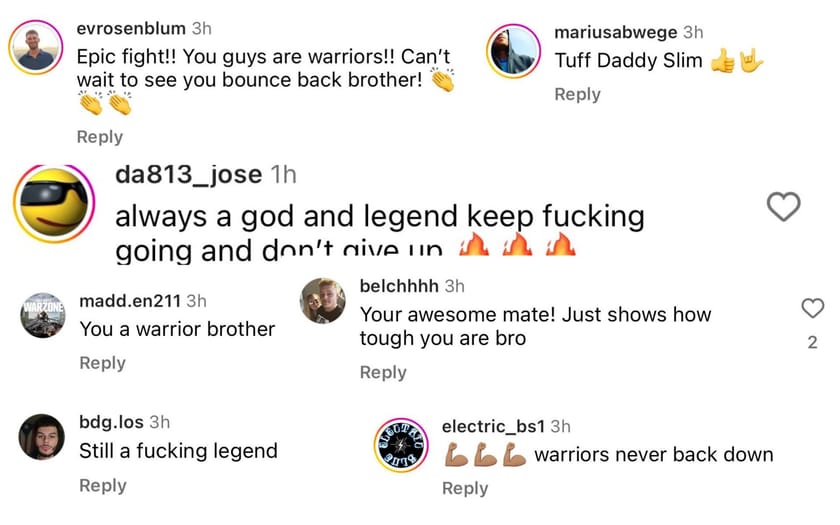Open the mariusabwege username link
Screen dimensions: 840x525
click(616, 33)
